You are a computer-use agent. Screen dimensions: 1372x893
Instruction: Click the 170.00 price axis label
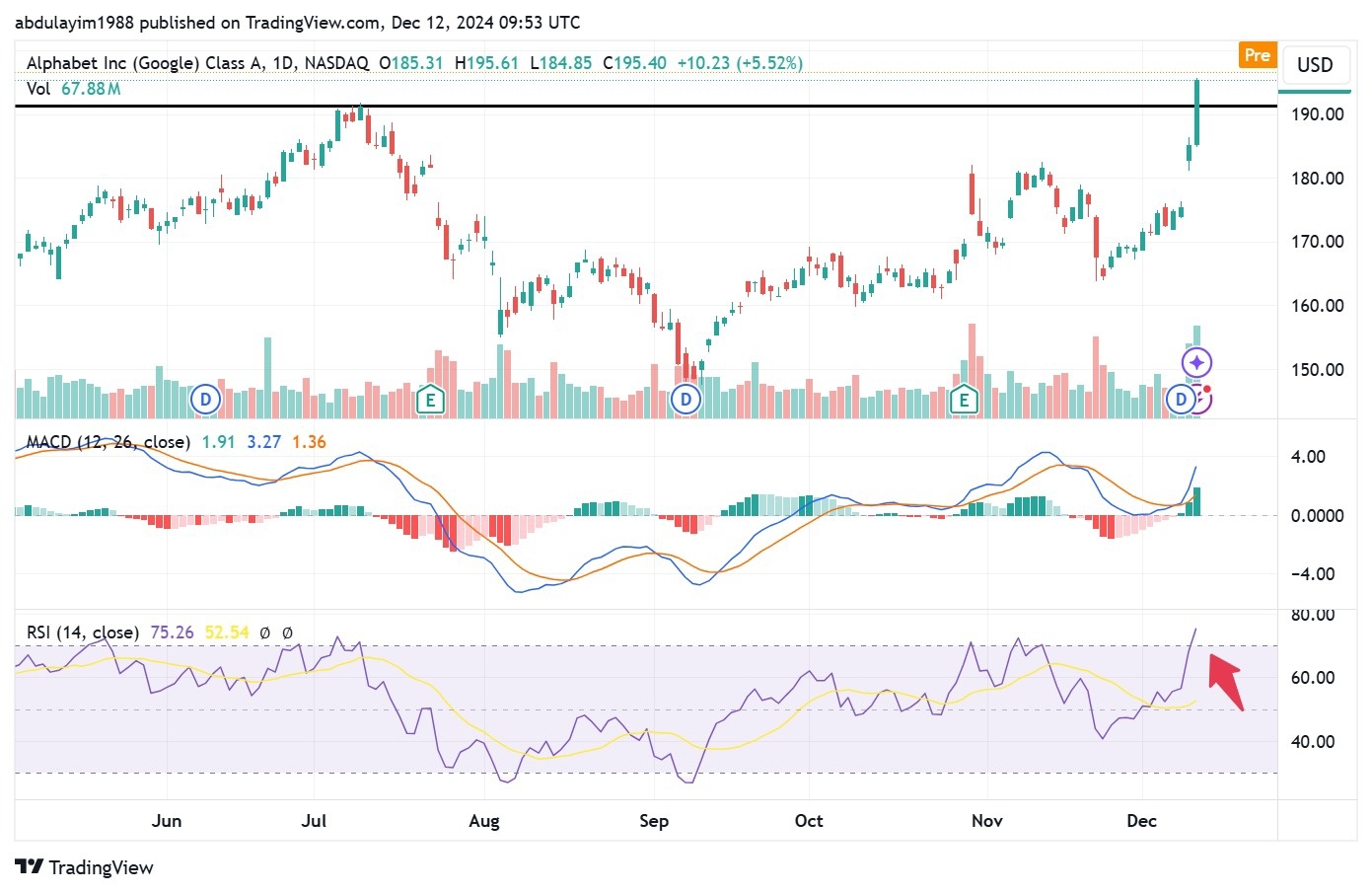pyautogui.click(x=1318, y=242)
